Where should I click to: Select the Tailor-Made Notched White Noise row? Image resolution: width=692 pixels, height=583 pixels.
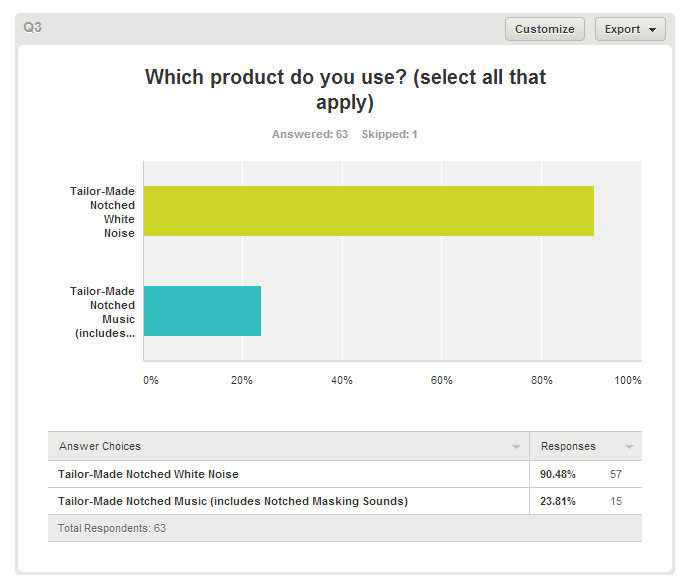(149, 474)
